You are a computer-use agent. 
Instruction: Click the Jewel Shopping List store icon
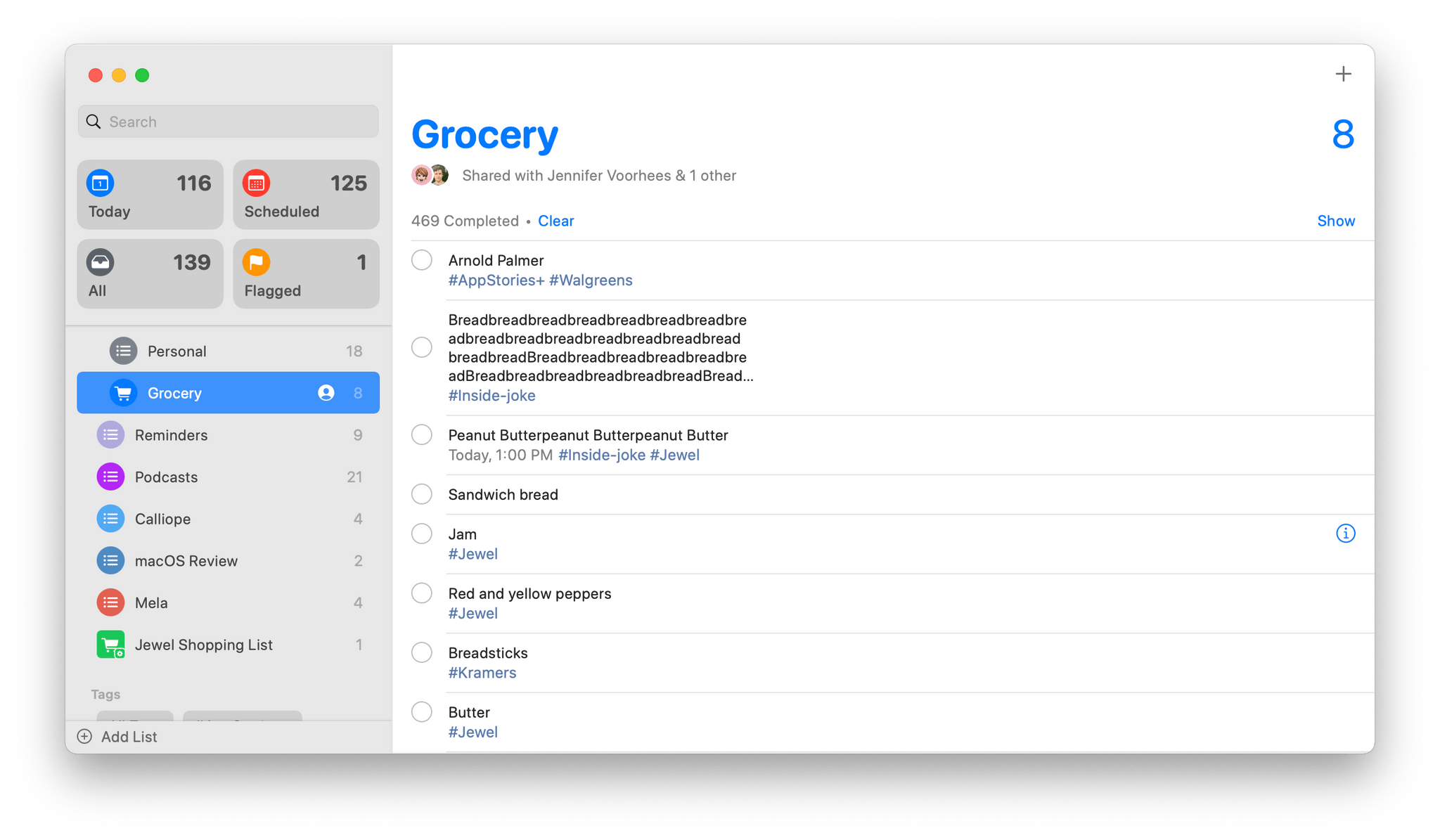tap(109, 644)
